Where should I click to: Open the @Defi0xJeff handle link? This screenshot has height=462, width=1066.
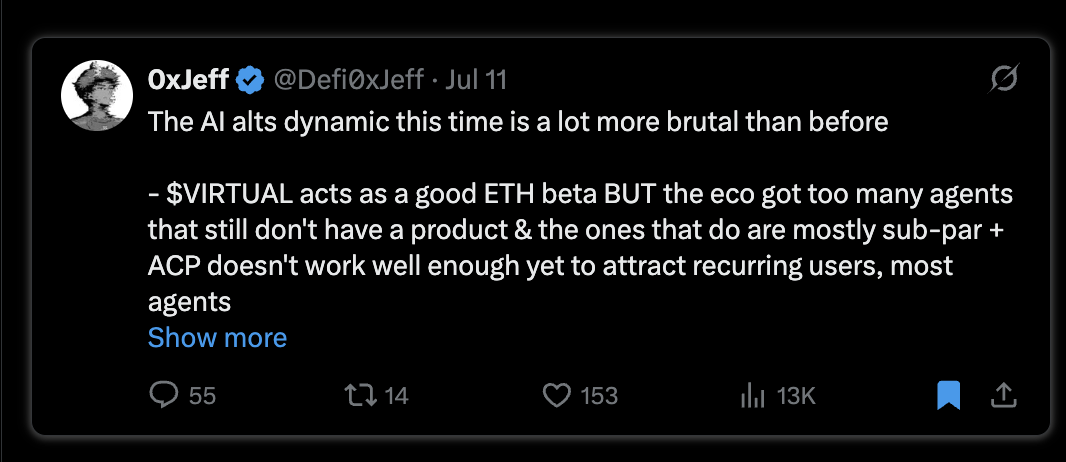tap(349, 81)
